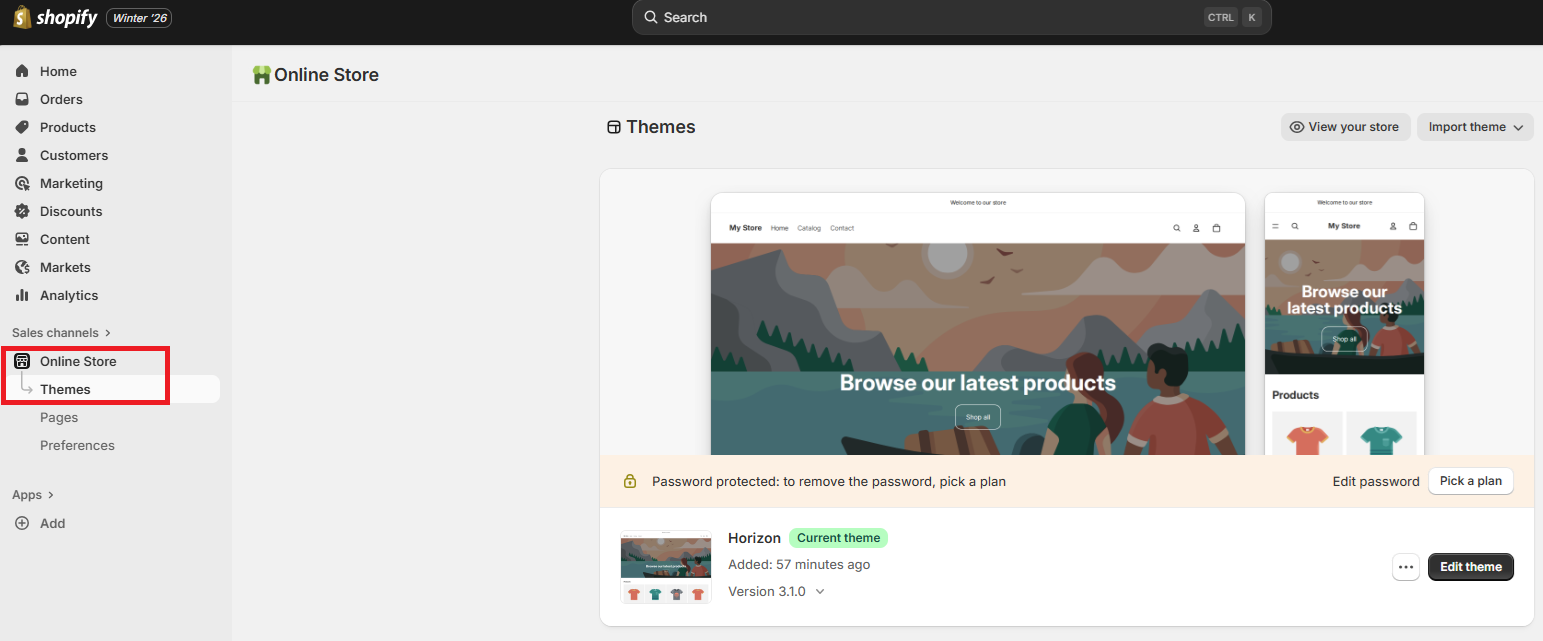The height and width of the screenshot is (641, 1543).
Task: Click the Content image icon
Action: pyautogui.click(x=22, y=239)
